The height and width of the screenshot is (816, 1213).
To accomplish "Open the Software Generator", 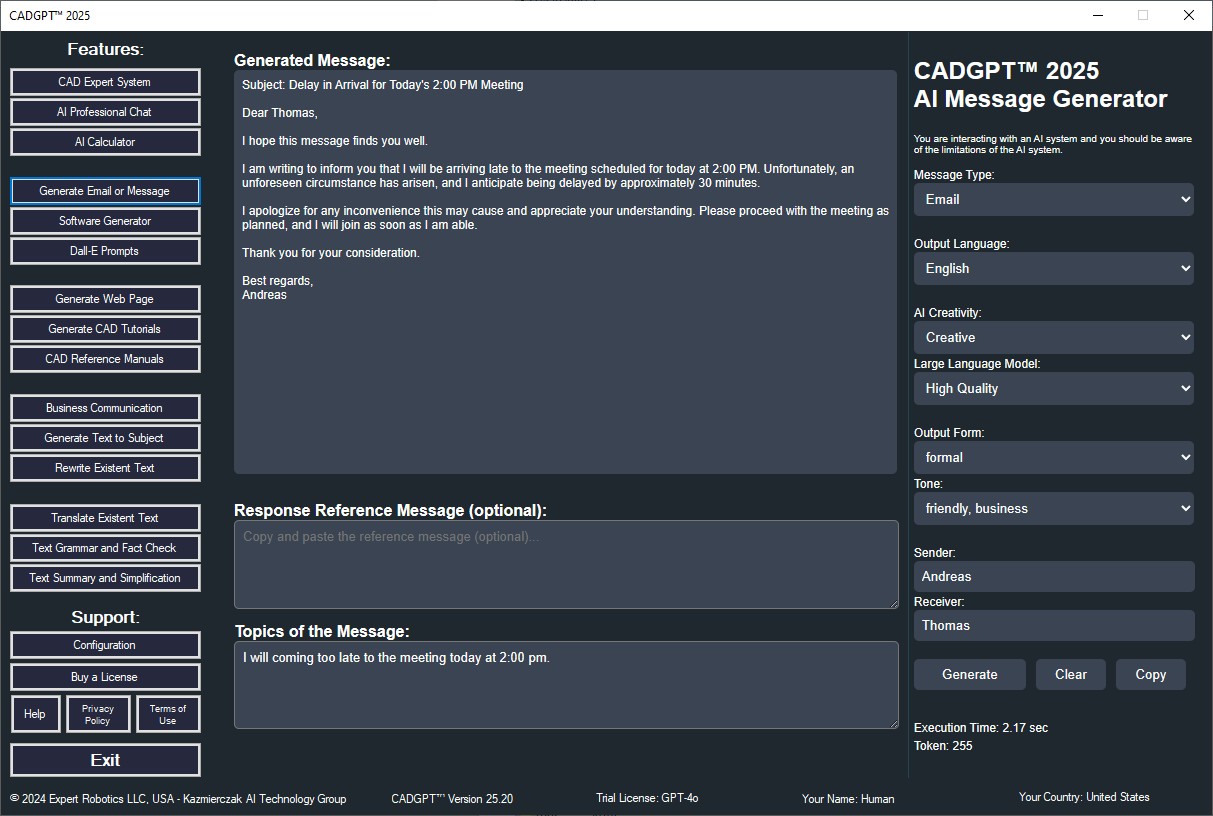I will tap(105, 221).
